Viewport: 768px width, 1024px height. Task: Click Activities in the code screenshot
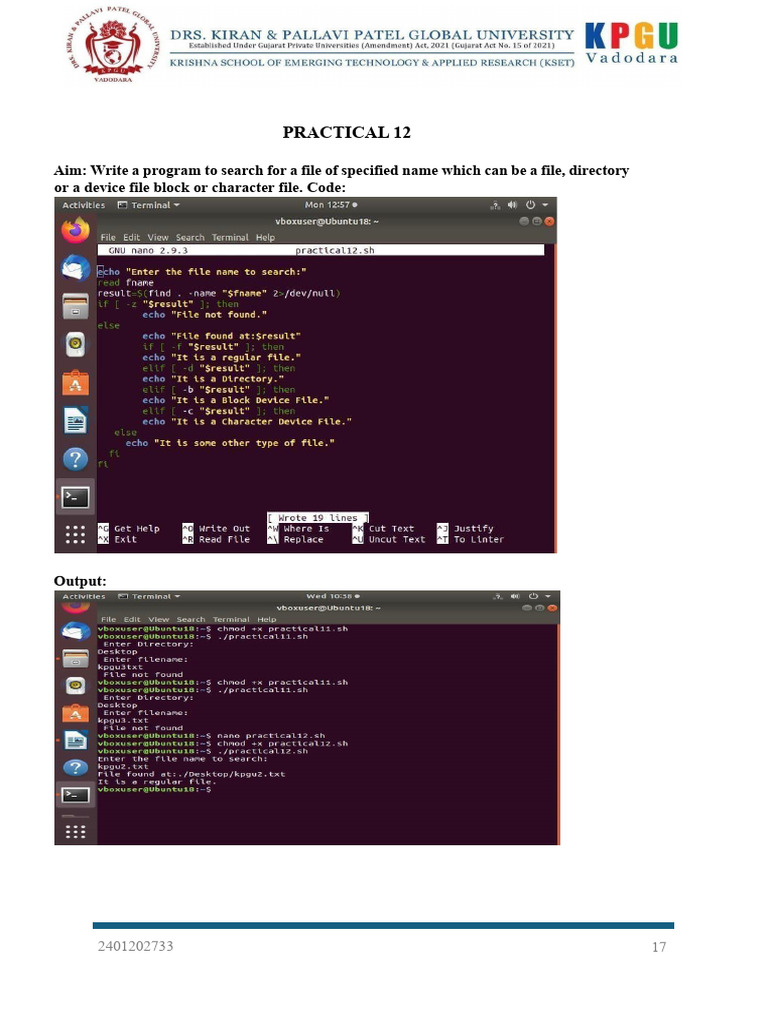pyautogui.click(x=84, y=205)
